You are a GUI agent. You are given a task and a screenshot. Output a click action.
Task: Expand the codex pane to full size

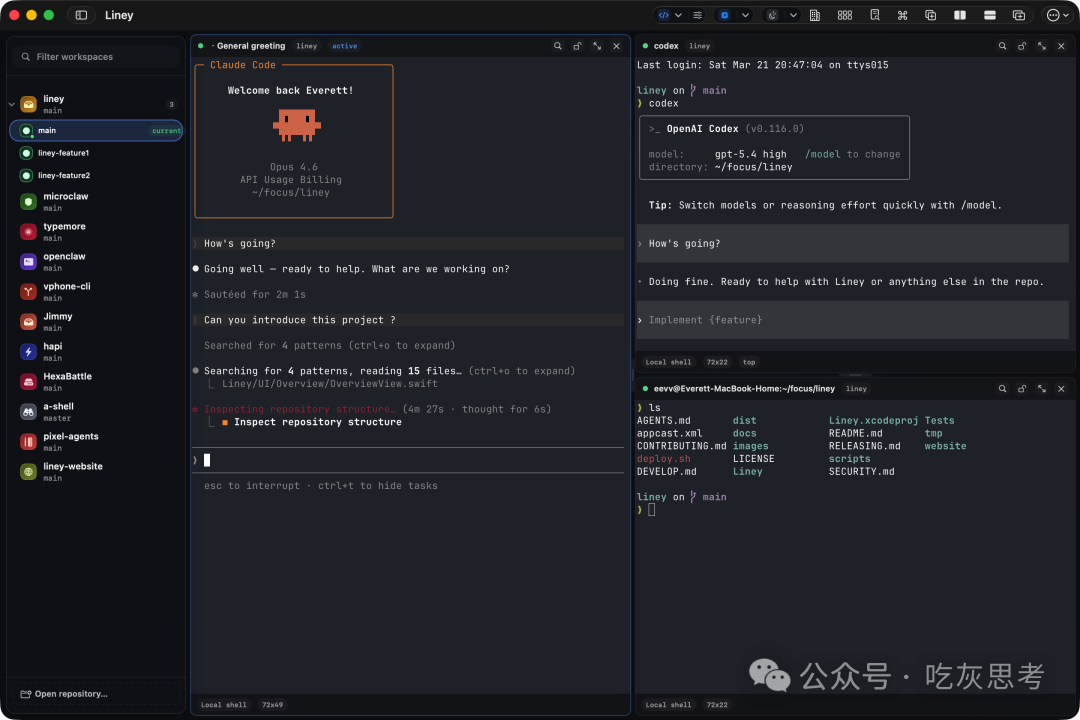(1042, 46)
